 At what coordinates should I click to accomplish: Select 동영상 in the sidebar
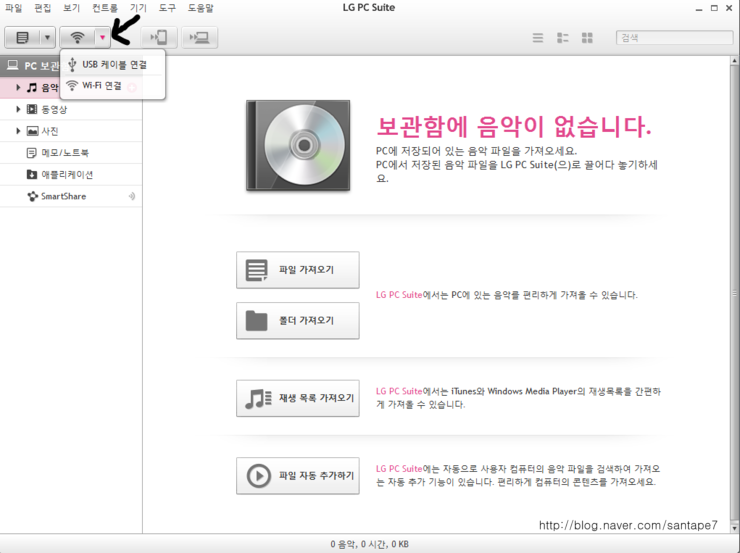pyautogui.click(x=71, y=109)
